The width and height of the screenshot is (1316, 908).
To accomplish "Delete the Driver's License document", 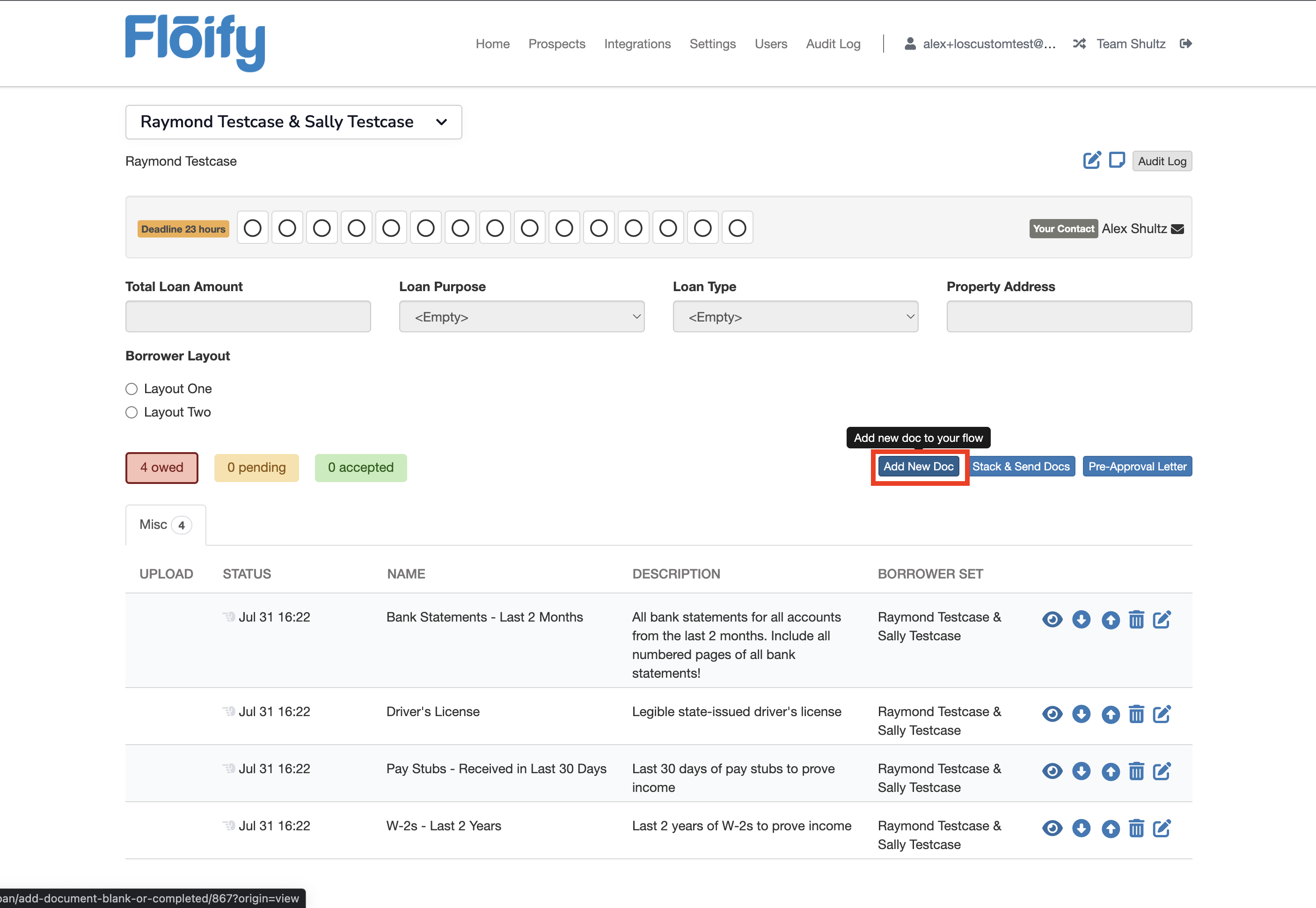I will (1136, 714).
